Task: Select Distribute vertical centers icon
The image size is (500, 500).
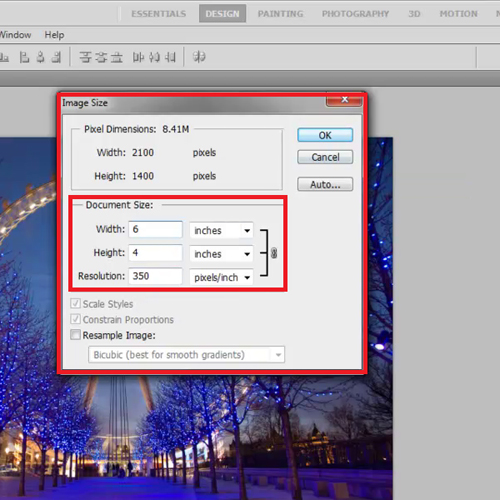Action: click(x=101, y=57)
